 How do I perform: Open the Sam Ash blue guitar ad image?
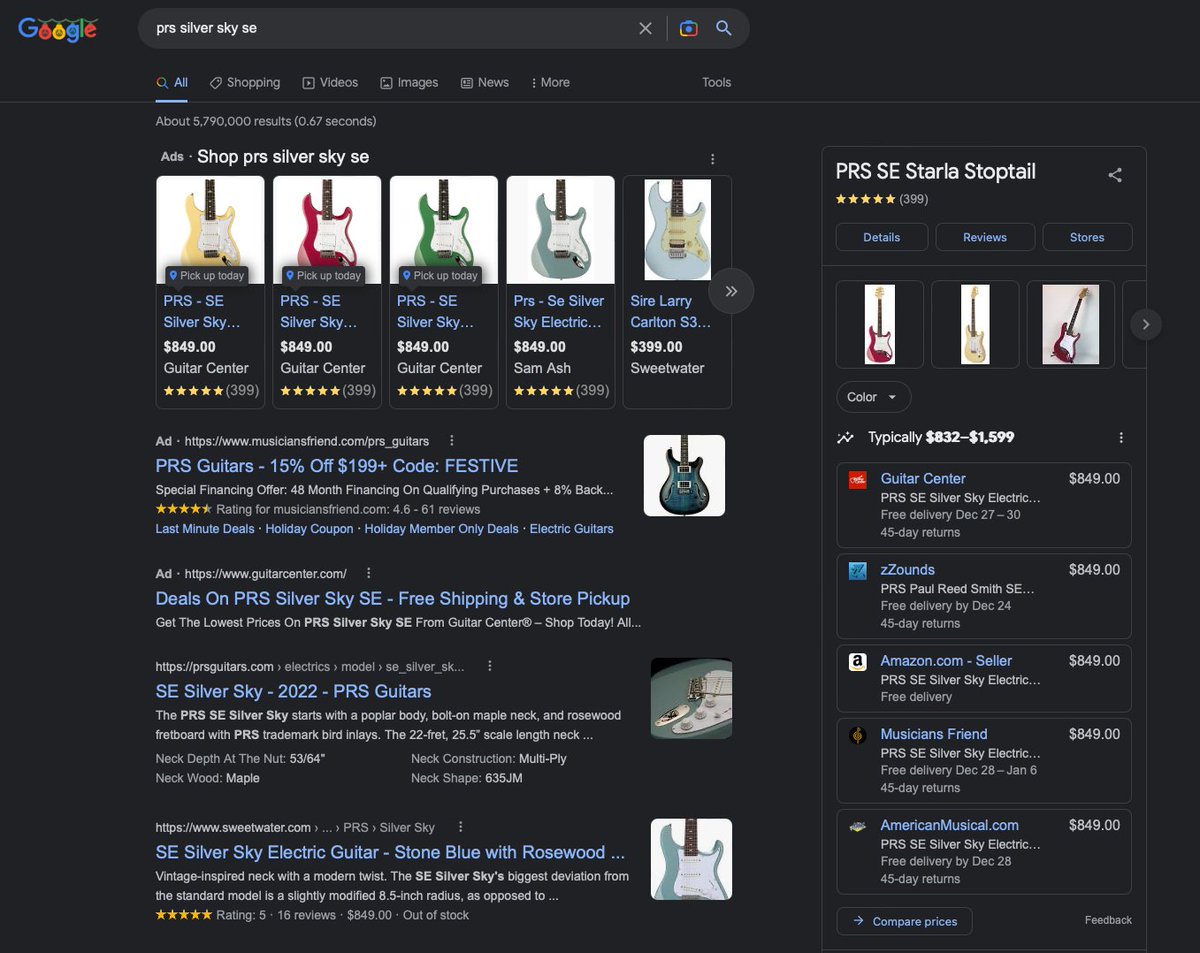pyautogui.click(x=561, y=230)
